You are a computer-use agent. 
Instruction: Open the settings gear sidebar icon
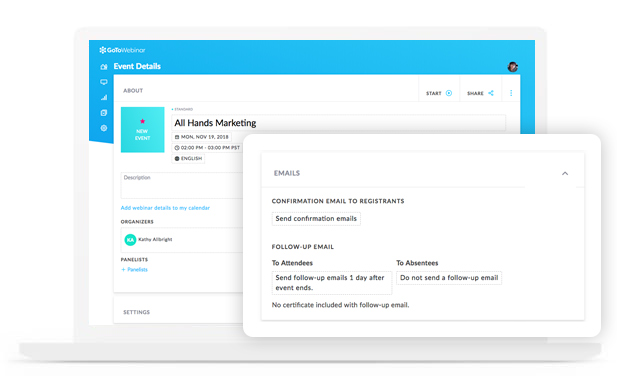[103, 128]
